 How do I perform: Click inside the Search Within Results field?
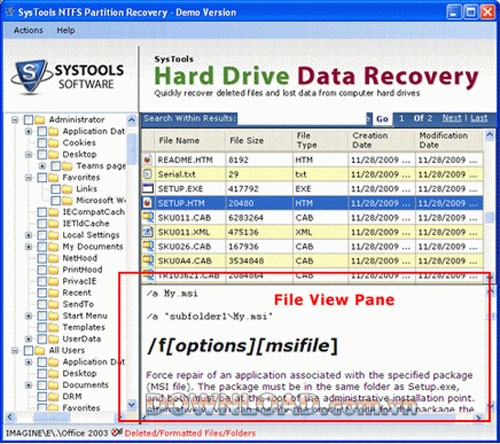pos(303,119)
